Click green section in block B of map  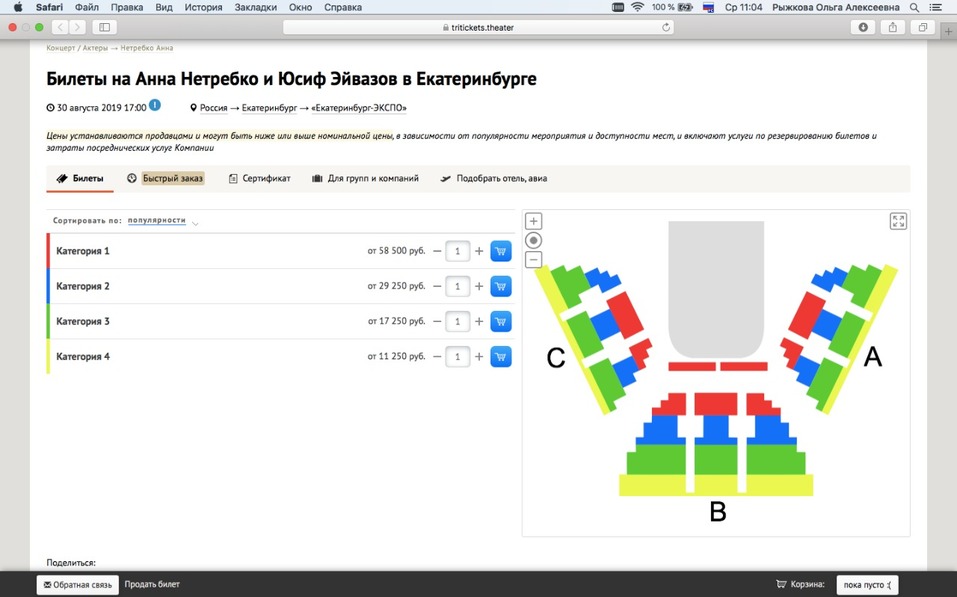coord(716,460)
